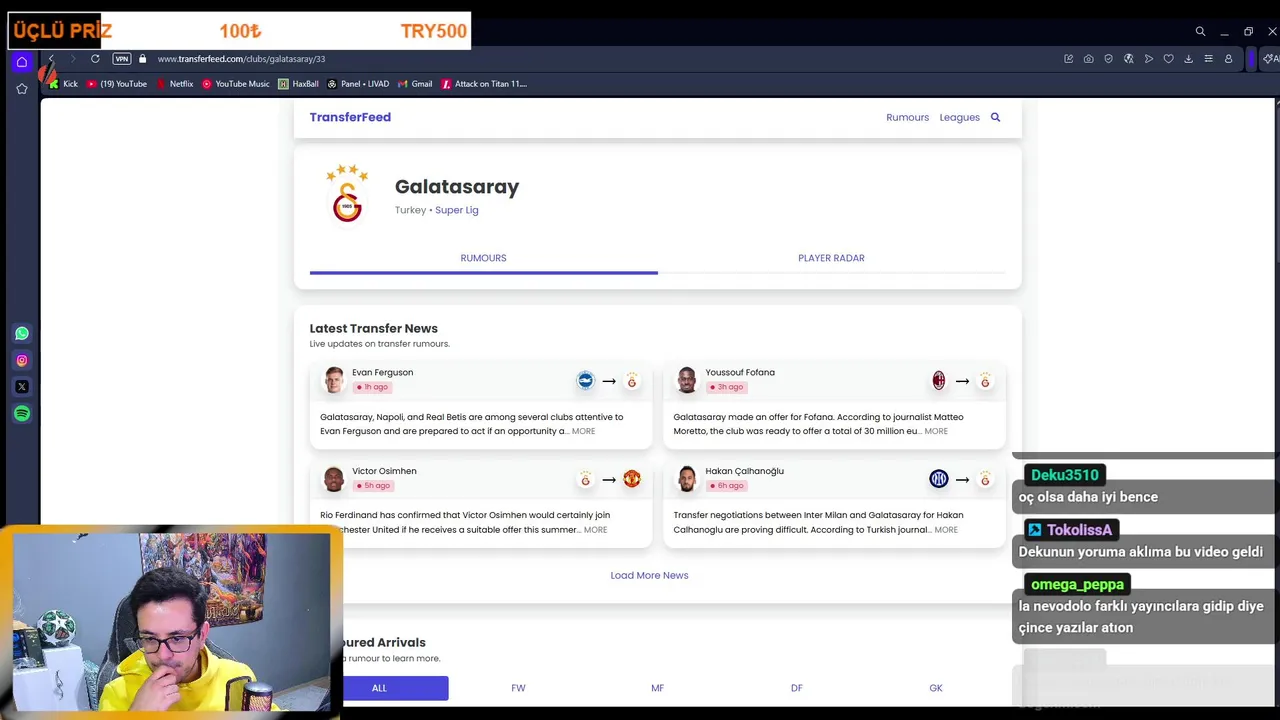Viewport: 1280px width, 720px height.
Task: Select the DF position filter
Action: pos(796,688)
